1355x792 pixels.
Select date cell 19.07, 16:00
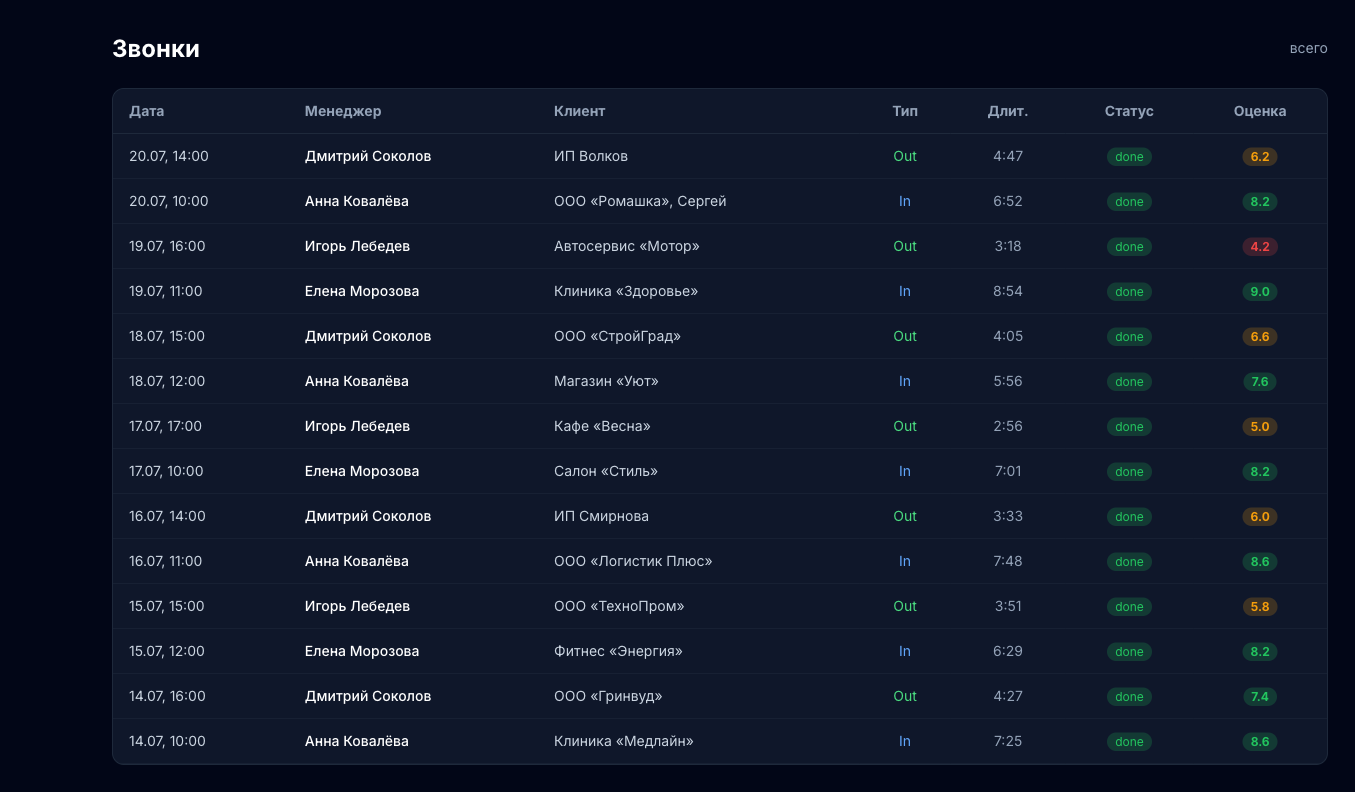169,246
